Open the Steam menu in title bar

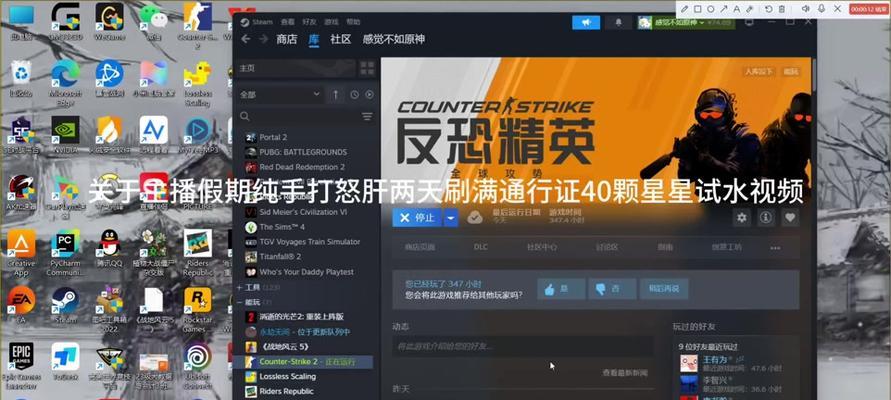click(x=262, y=22)
